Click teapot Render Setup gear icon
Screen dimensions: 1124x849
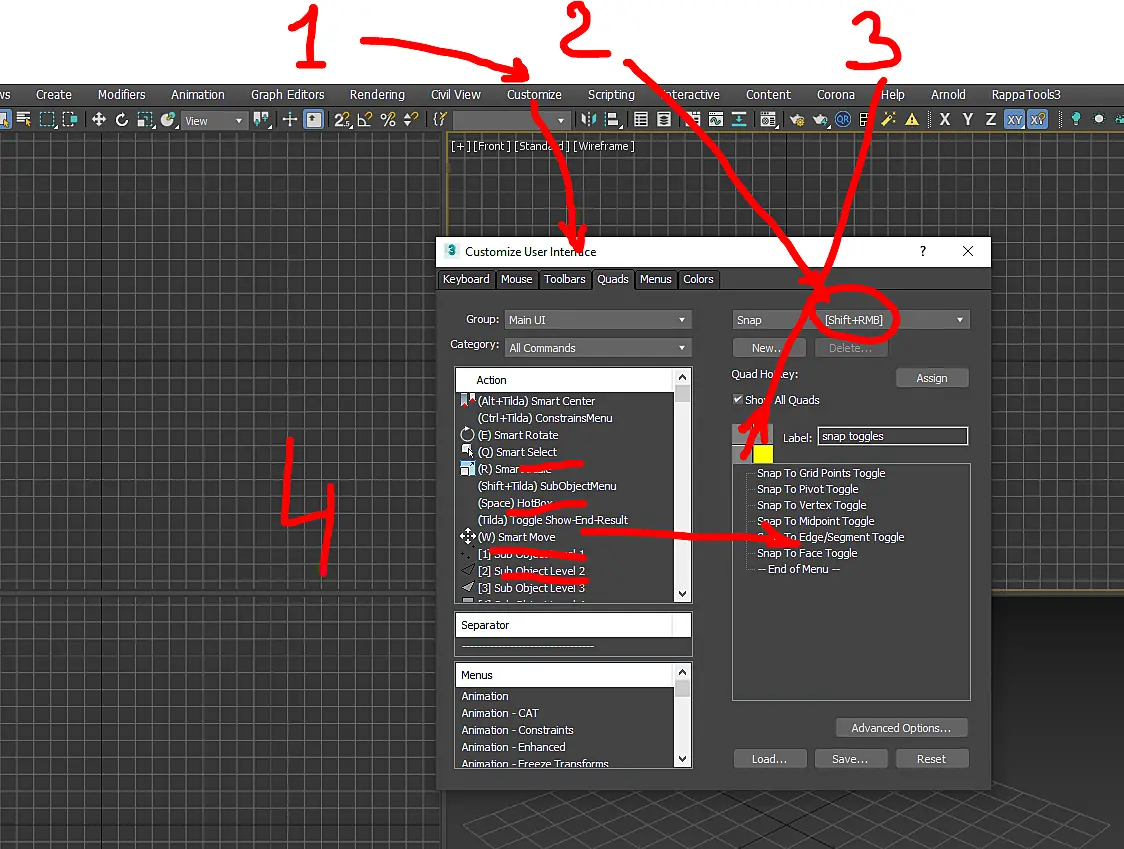(796, 120)
